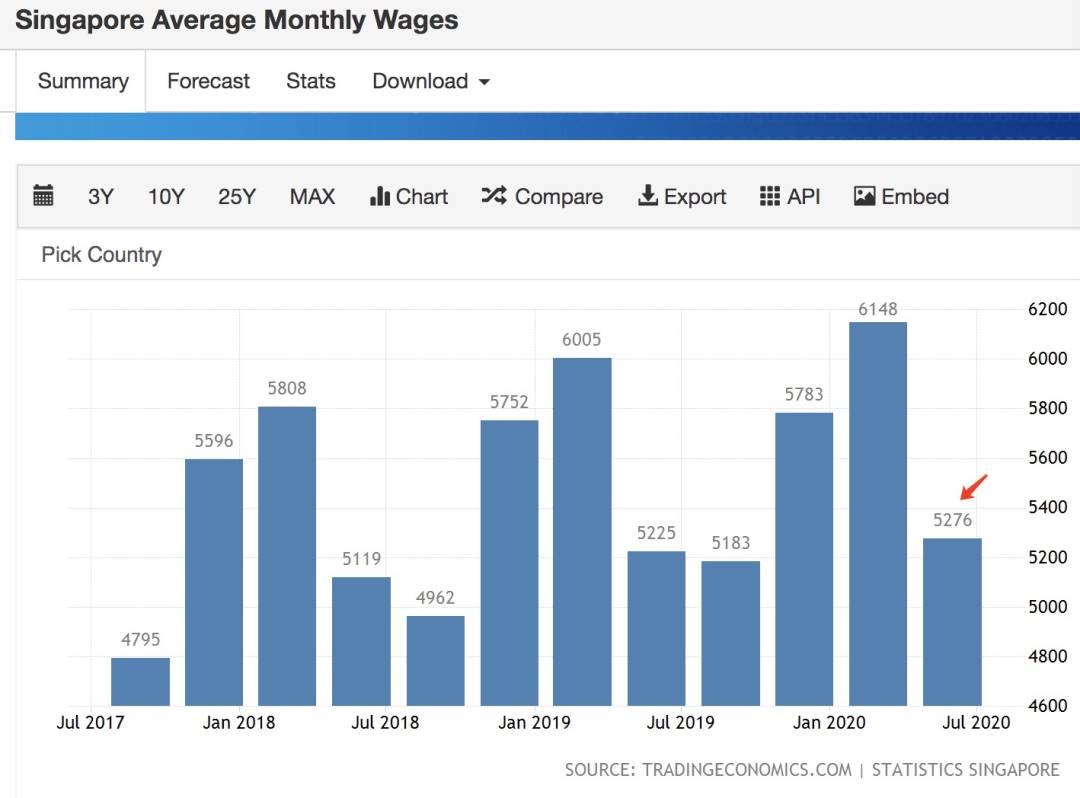Select the 3Y time range
The width and height of the screenshot is (1080, 798).
click(x=101, y=197)
